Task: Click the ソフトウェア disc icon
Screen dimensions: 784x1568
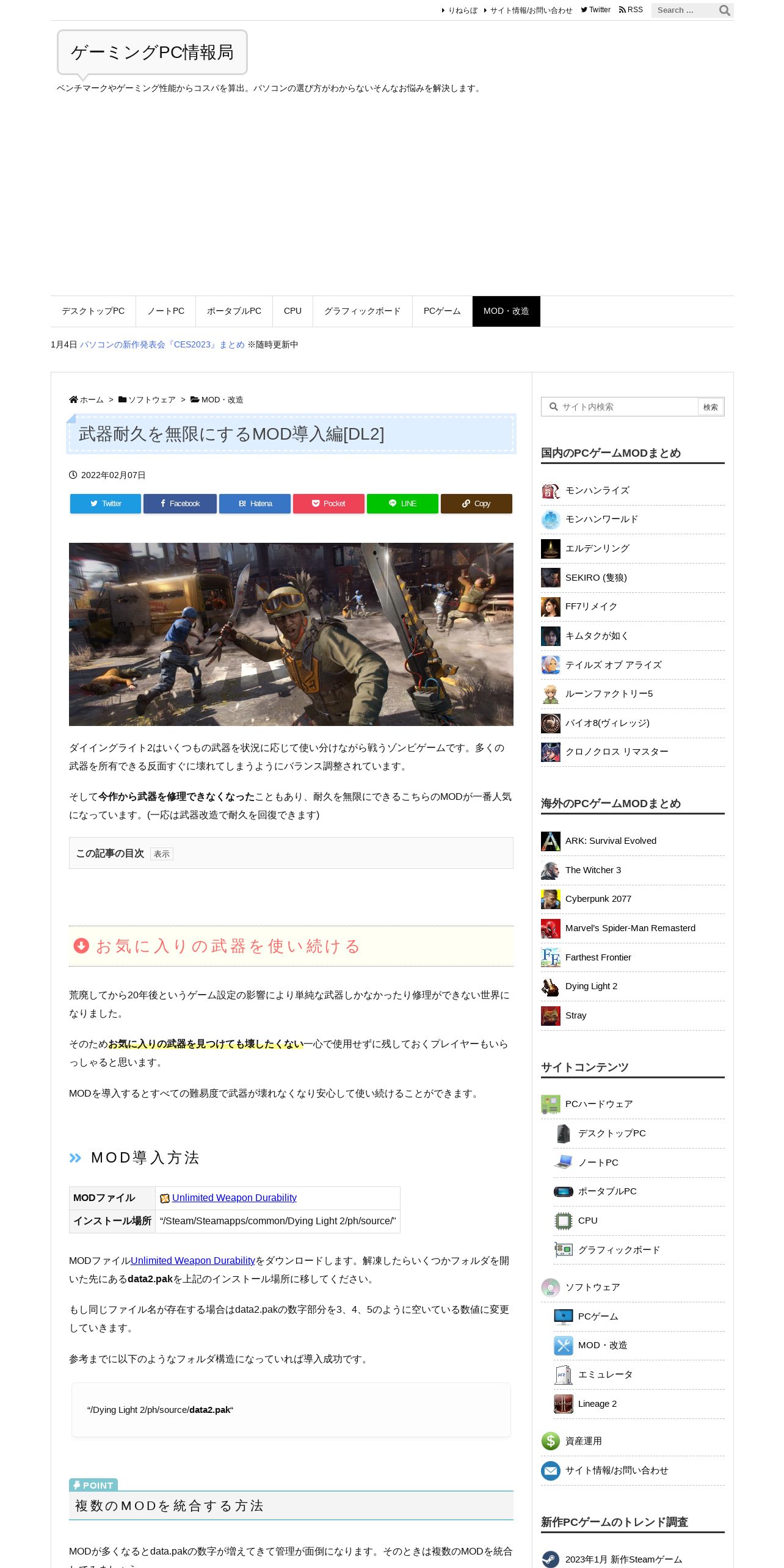Action: [x=550, y=1288]
